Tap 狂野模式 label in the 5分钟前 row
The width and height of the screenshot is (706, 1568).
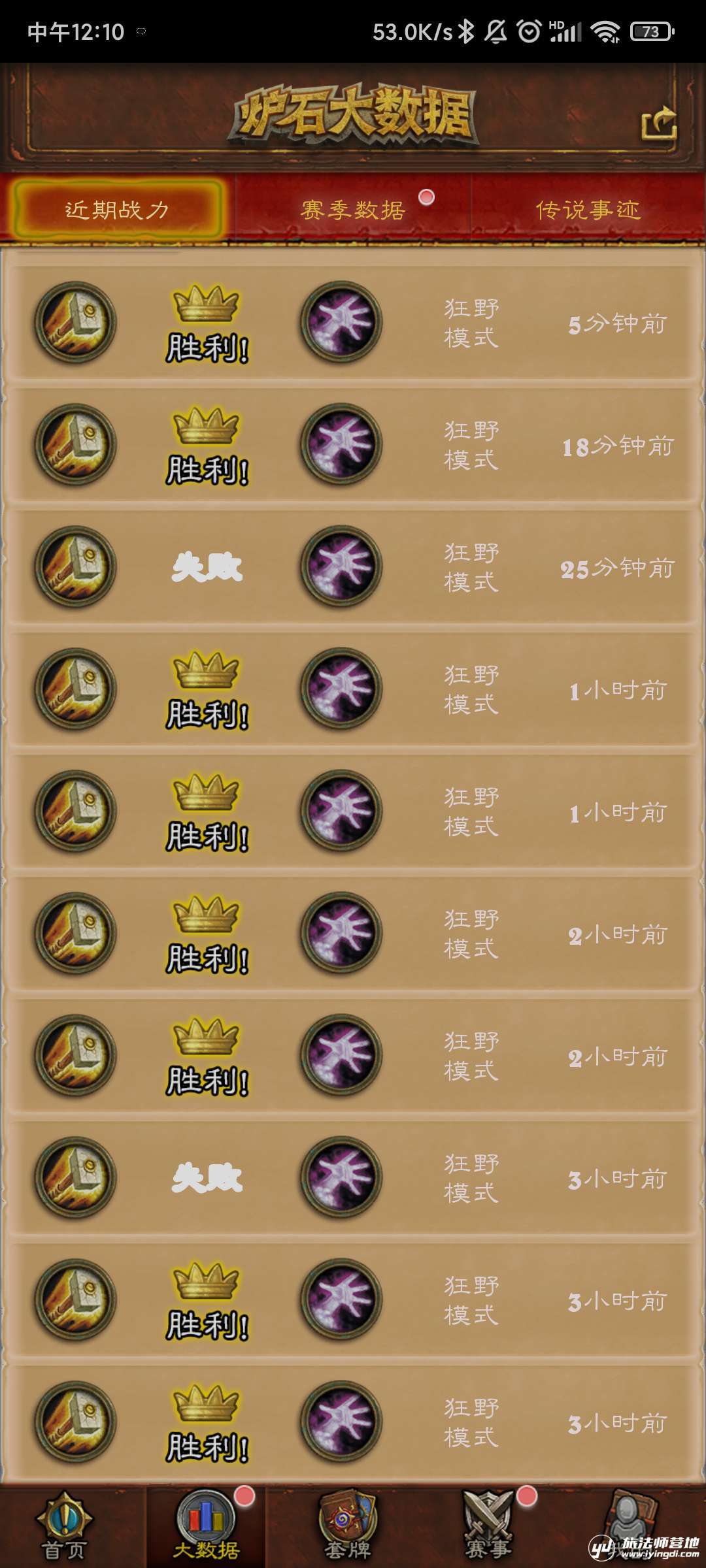(x=471, y=323)
